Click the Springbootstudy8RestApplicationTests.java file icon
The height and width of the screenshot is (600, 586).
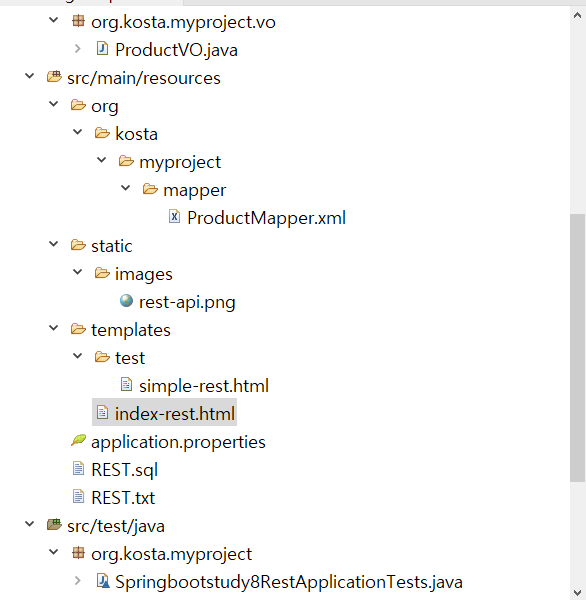click(x=103, y=580)
